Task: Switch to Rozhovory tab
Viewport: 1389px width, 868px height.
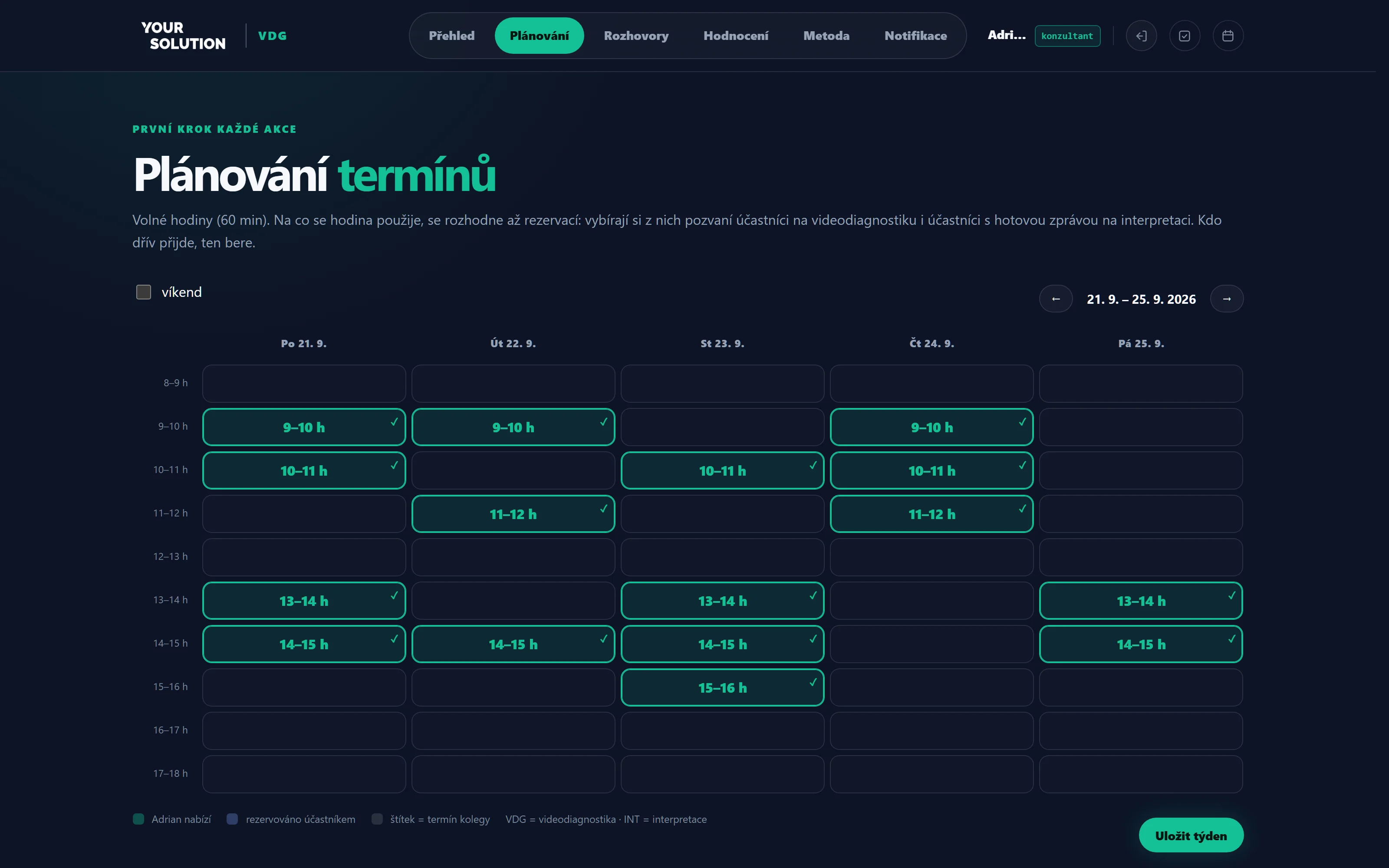Action: pyautogui.click(x=636, y=36)
